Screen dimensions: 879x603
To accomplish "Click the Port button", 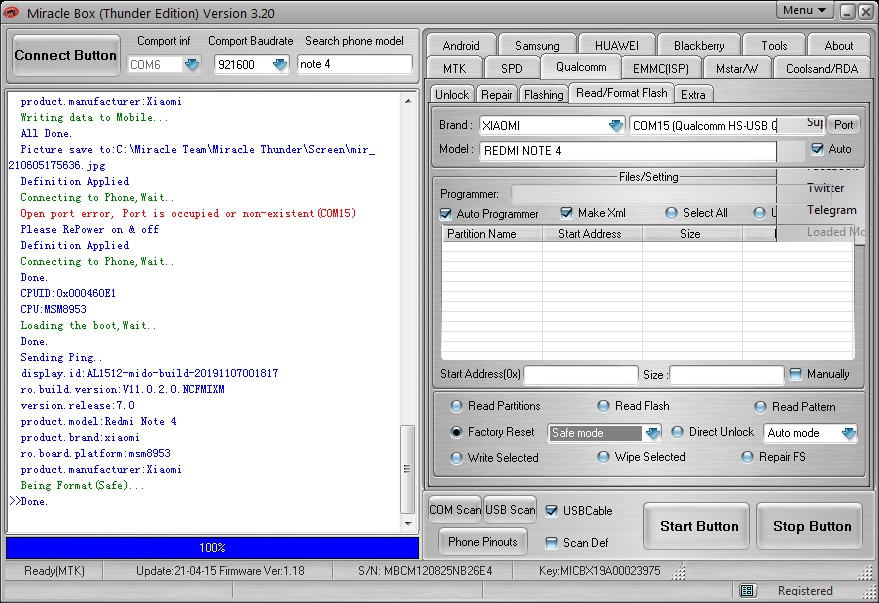I will pyautogui.click(x=843, y=125).
